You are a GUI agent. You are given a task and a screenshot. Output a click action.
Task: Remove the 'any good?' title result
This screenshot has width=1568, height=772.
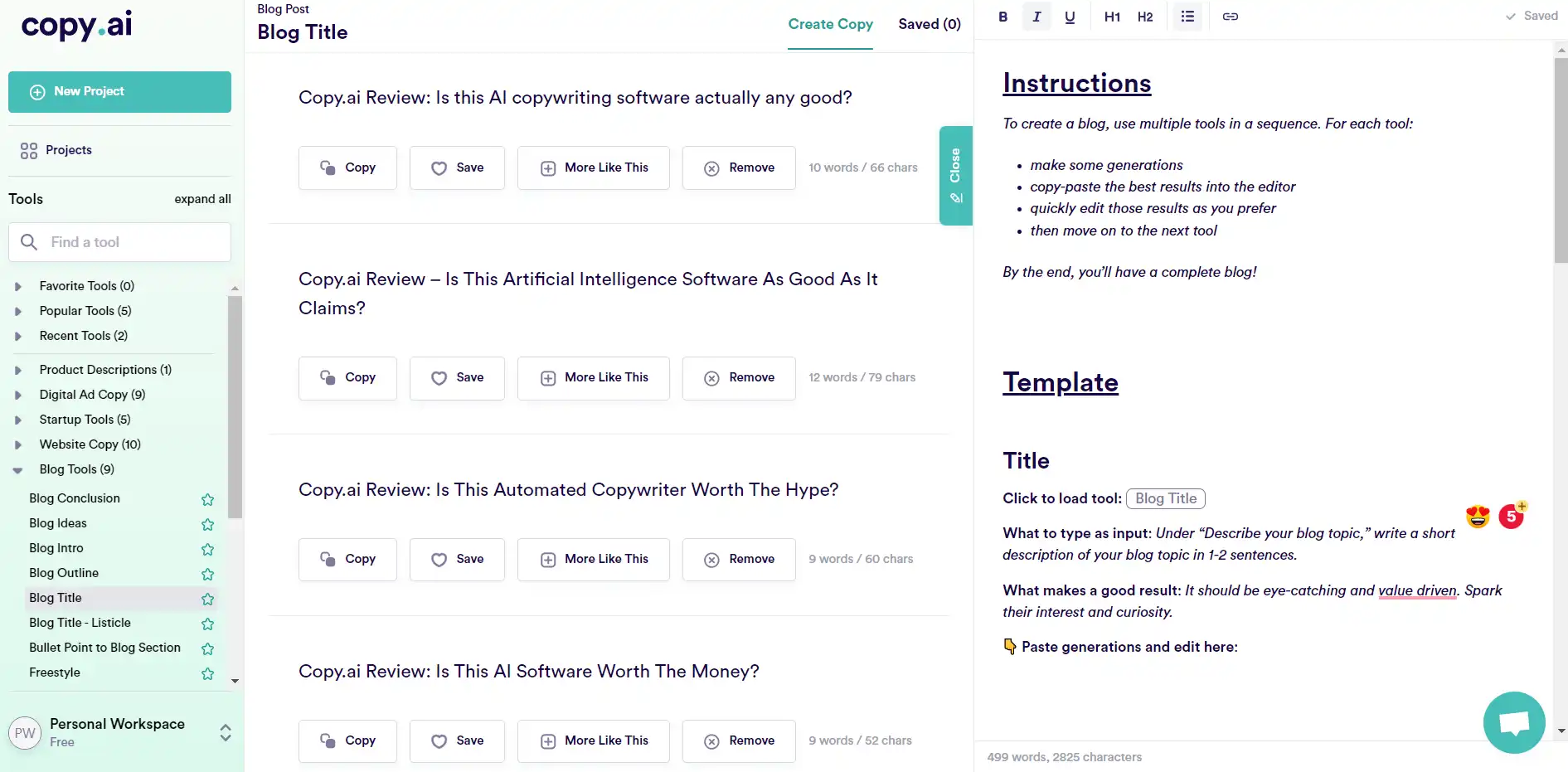pyautogui.click(x=739, y=168)
